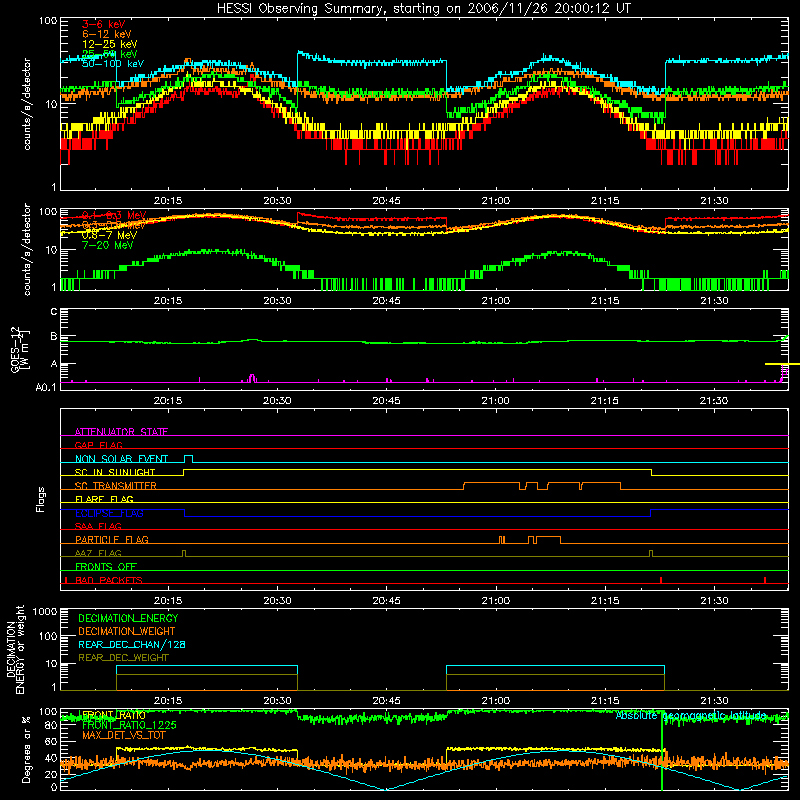Click the Flags axis title
The image size is (800, 800).
click(41, 499)
